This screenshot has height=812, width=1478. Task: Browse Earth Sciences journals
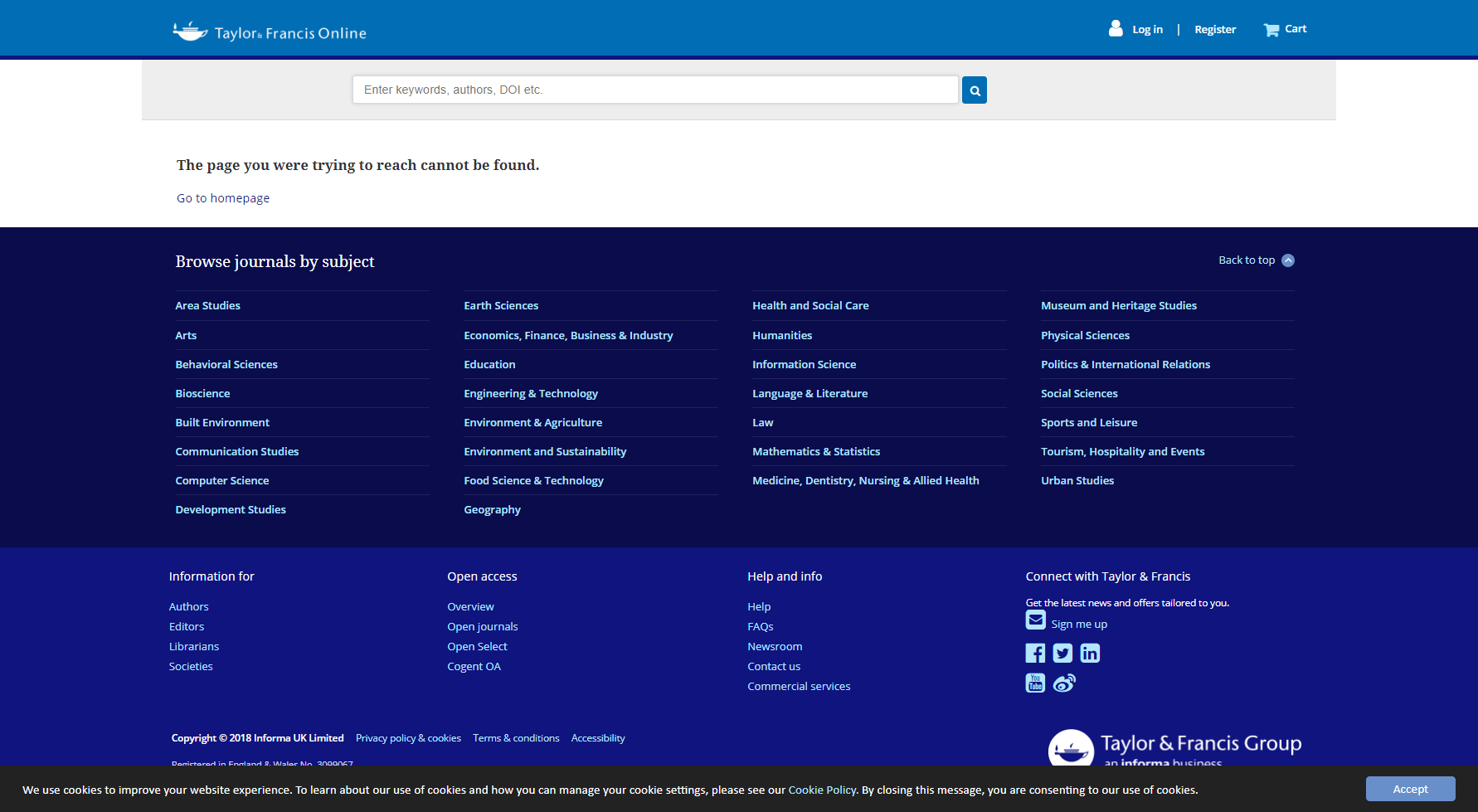tap(501, 306)
